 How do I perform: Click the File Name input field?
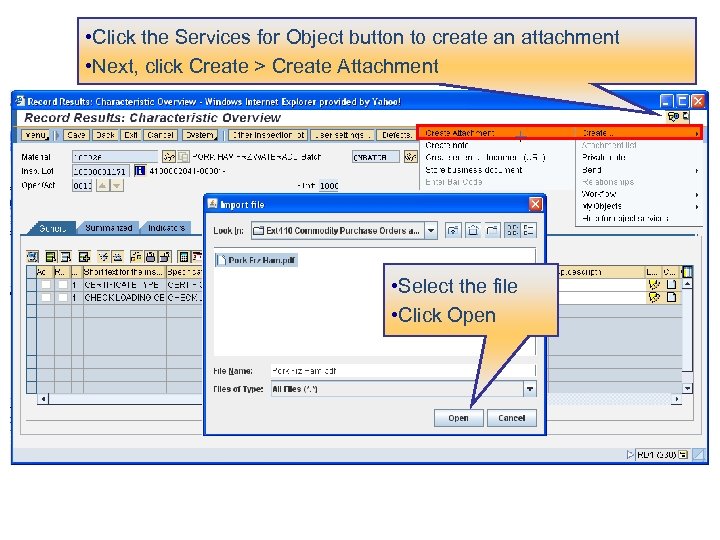[x=403, y=371]
